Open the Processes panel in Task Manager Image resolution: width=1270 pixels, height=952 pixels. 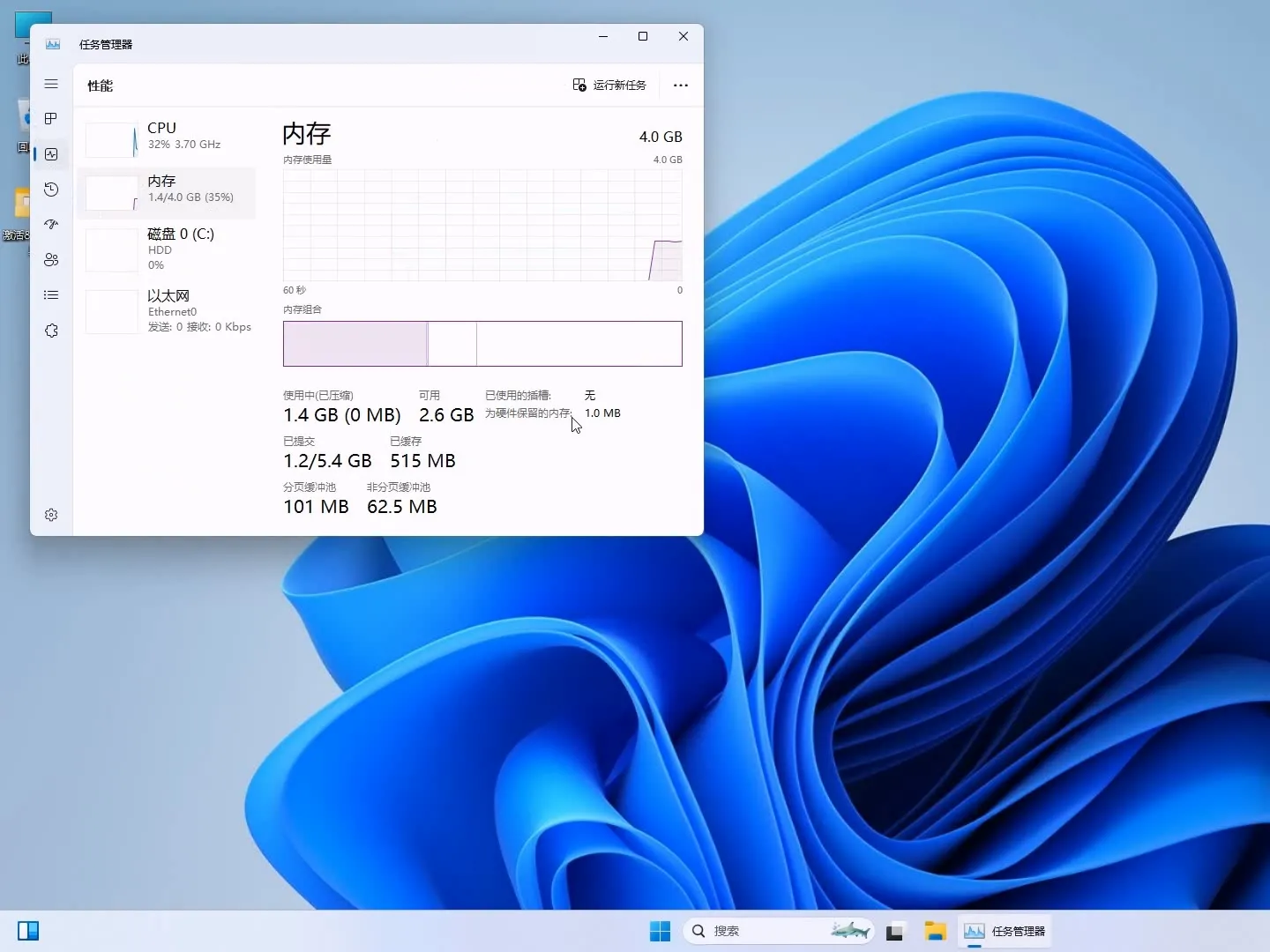(50, 119)
